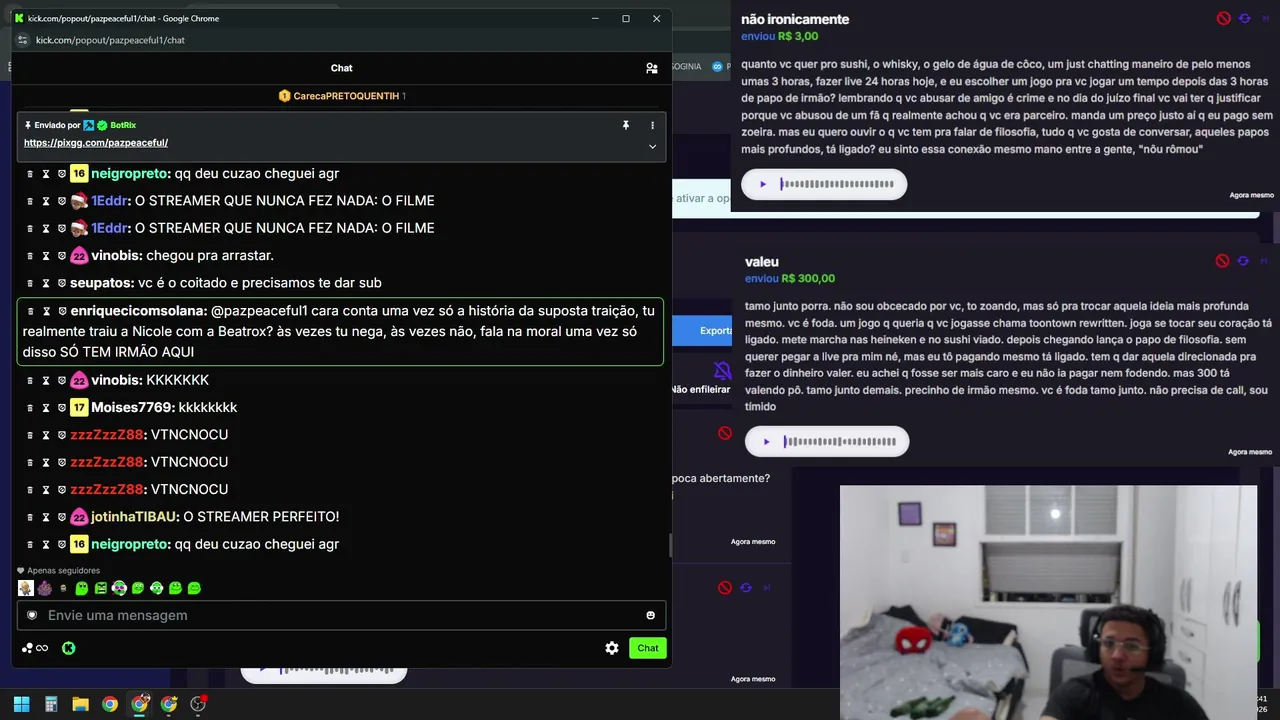Click Moises7769 username in chat
The width and height of the screenshot is (1280, 720).
pyautogui.click(x=132, y=407)
